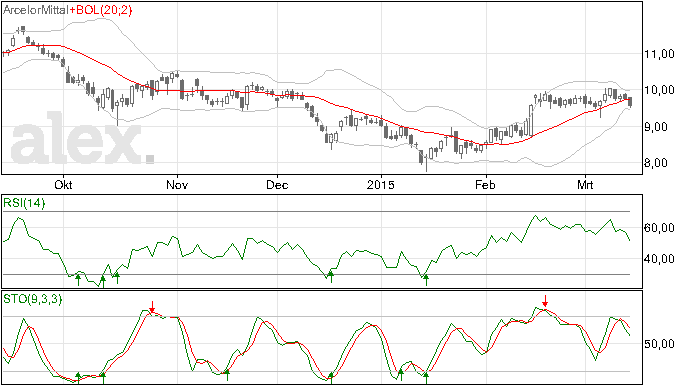Select the Feb label on time axis
Screen dimensions: 690x387
tap(485, 185)
